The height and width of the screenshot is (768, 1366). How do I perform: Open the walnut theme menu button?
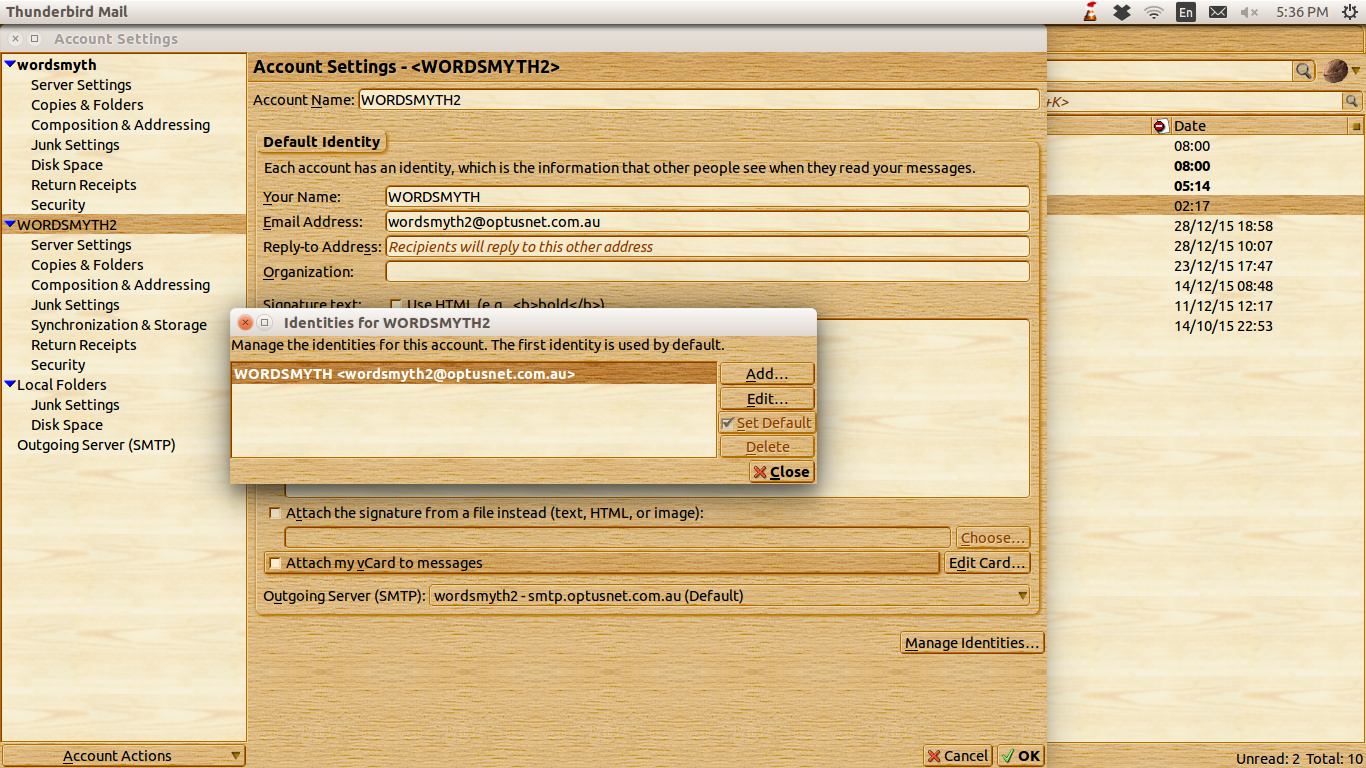click(1341, 70)
